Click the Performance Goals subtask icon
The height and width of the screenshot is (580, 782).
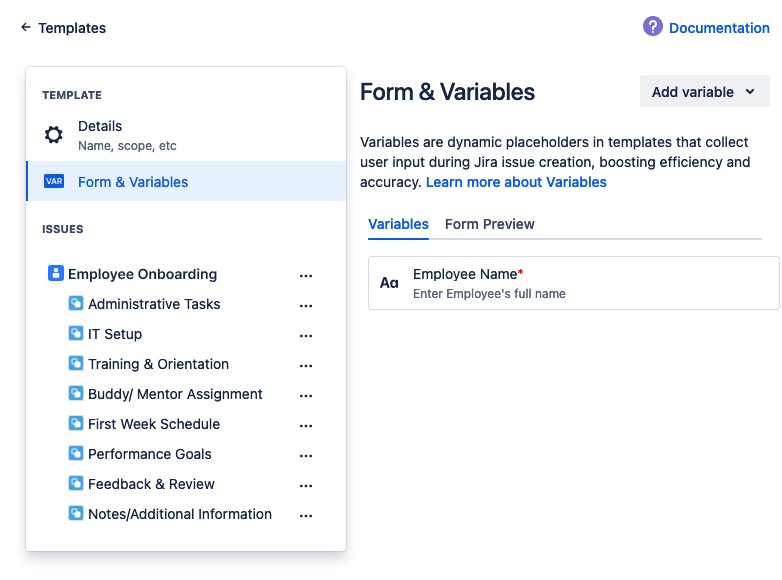pos(75,453)
